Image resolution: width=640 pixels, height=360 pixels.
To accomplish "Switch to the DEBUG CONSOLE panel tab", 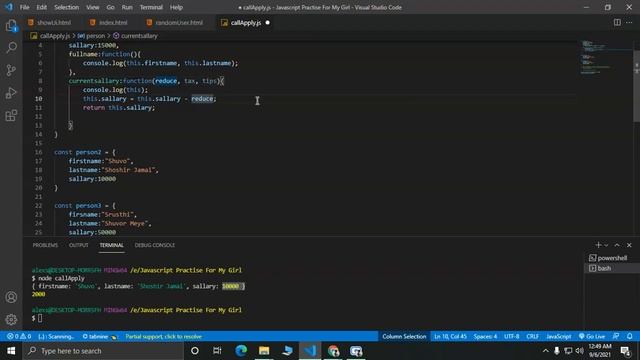I will coord(155,245).
